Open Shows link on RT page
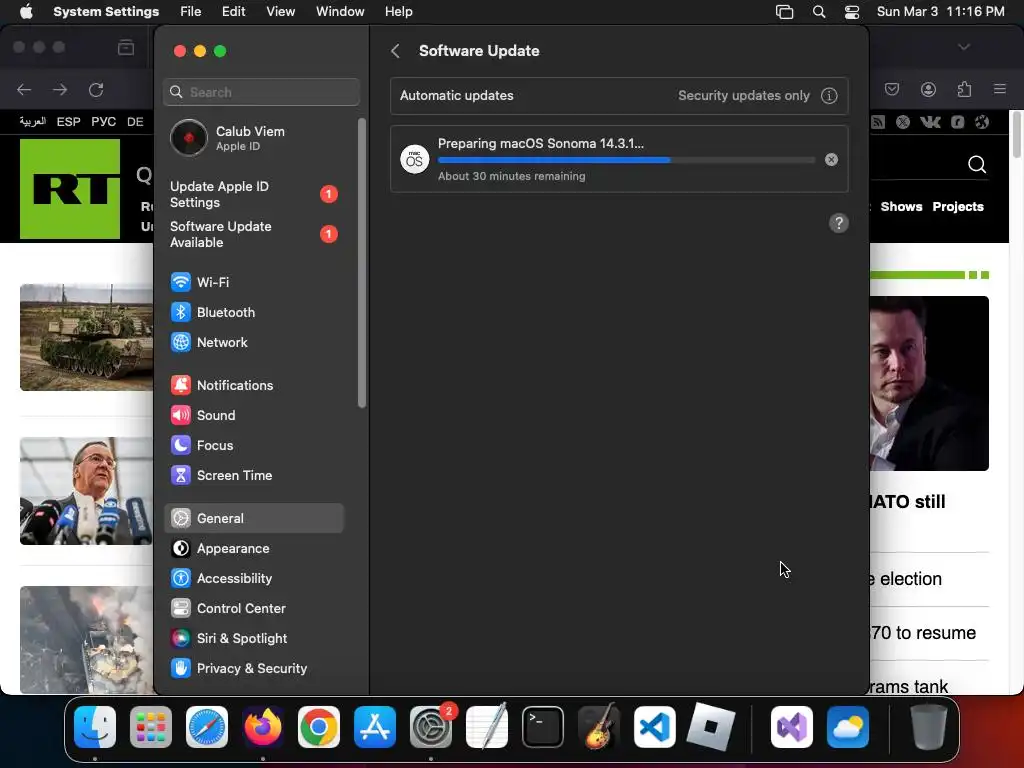Viewport: 1024px width, 768px height. pyautogui.click(x=901, y=206)
